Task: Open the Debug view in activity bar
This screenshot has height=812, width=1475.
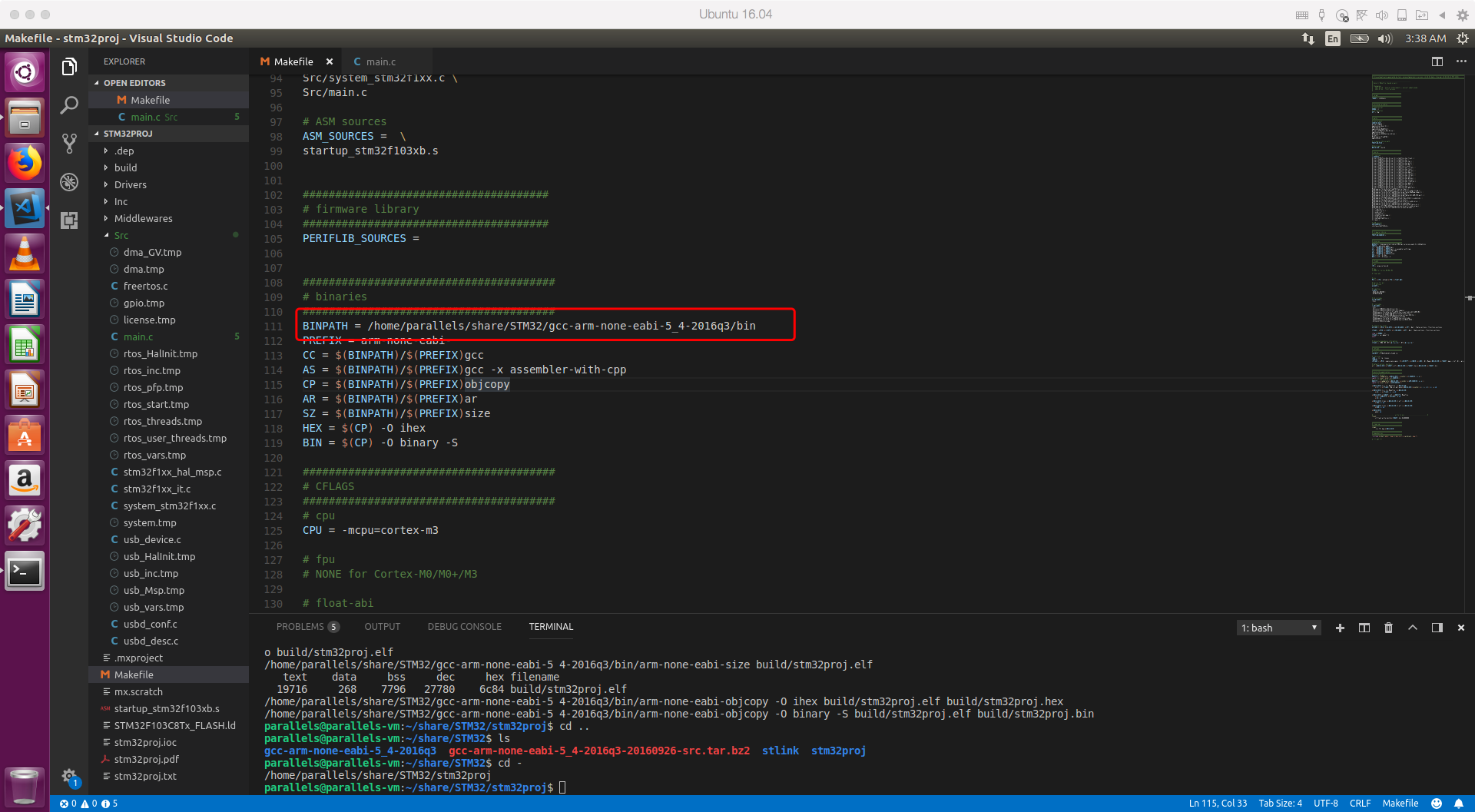Action: [x=69, y=182]
